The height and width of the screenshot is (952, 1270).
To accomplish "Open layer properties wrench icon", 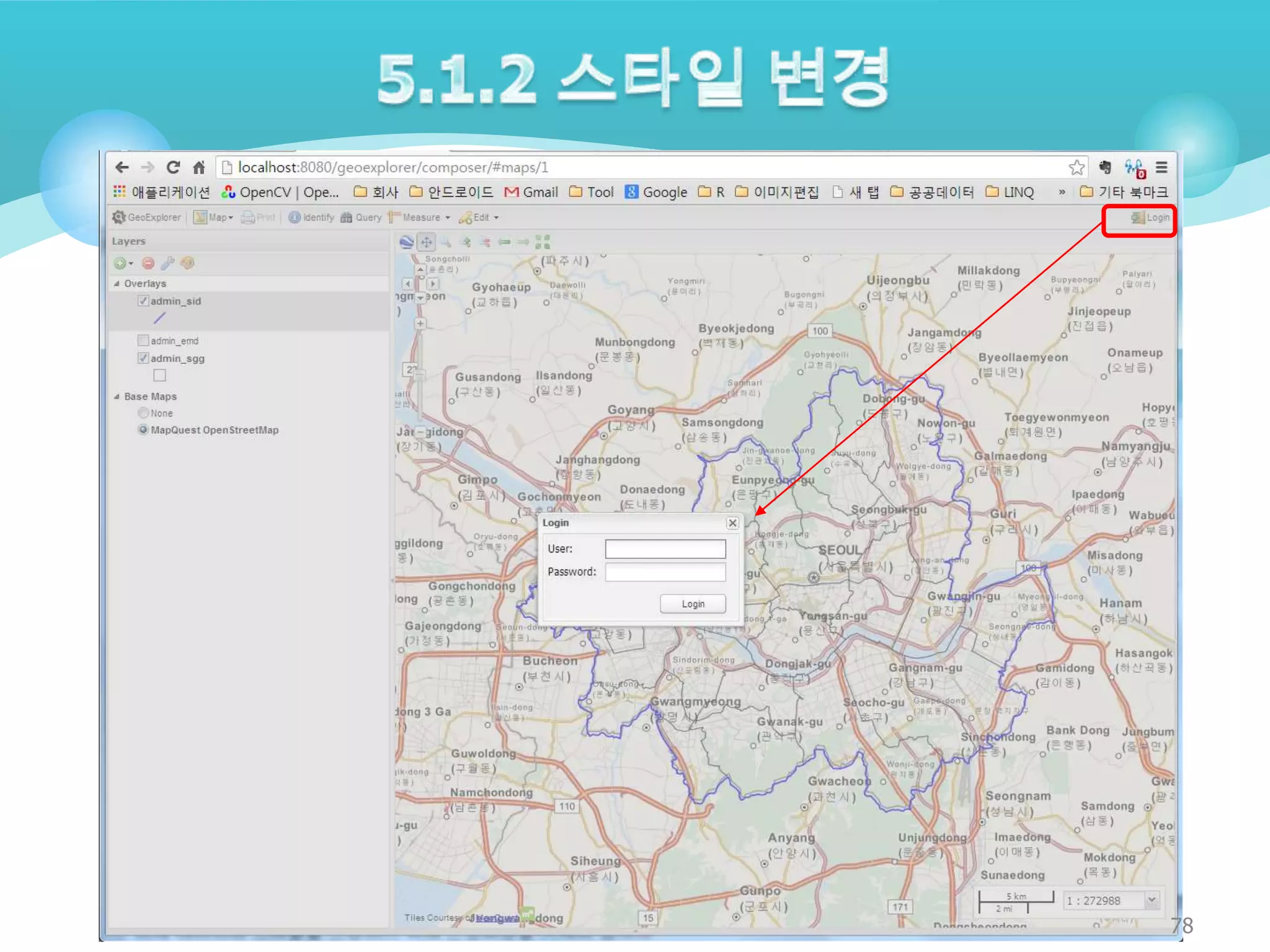I will pos(167,263).
